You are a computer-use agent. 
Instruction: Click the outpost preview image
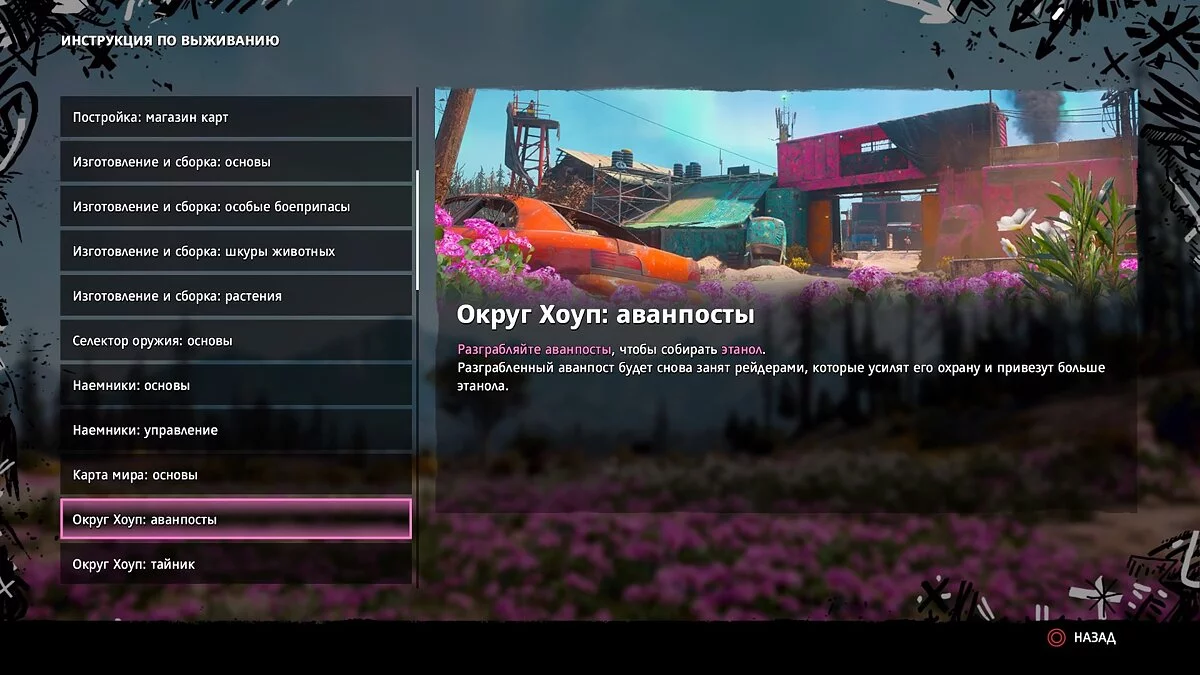coord(785,190)
